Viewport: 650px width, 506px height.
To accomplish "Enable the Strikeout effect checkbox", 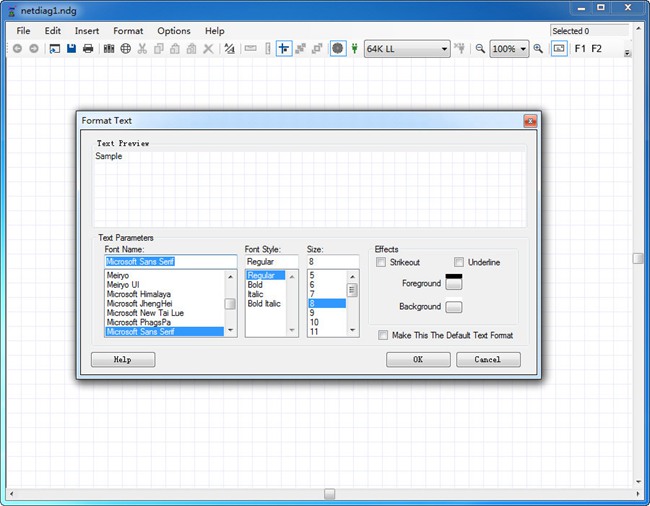I will pos(381,263).
